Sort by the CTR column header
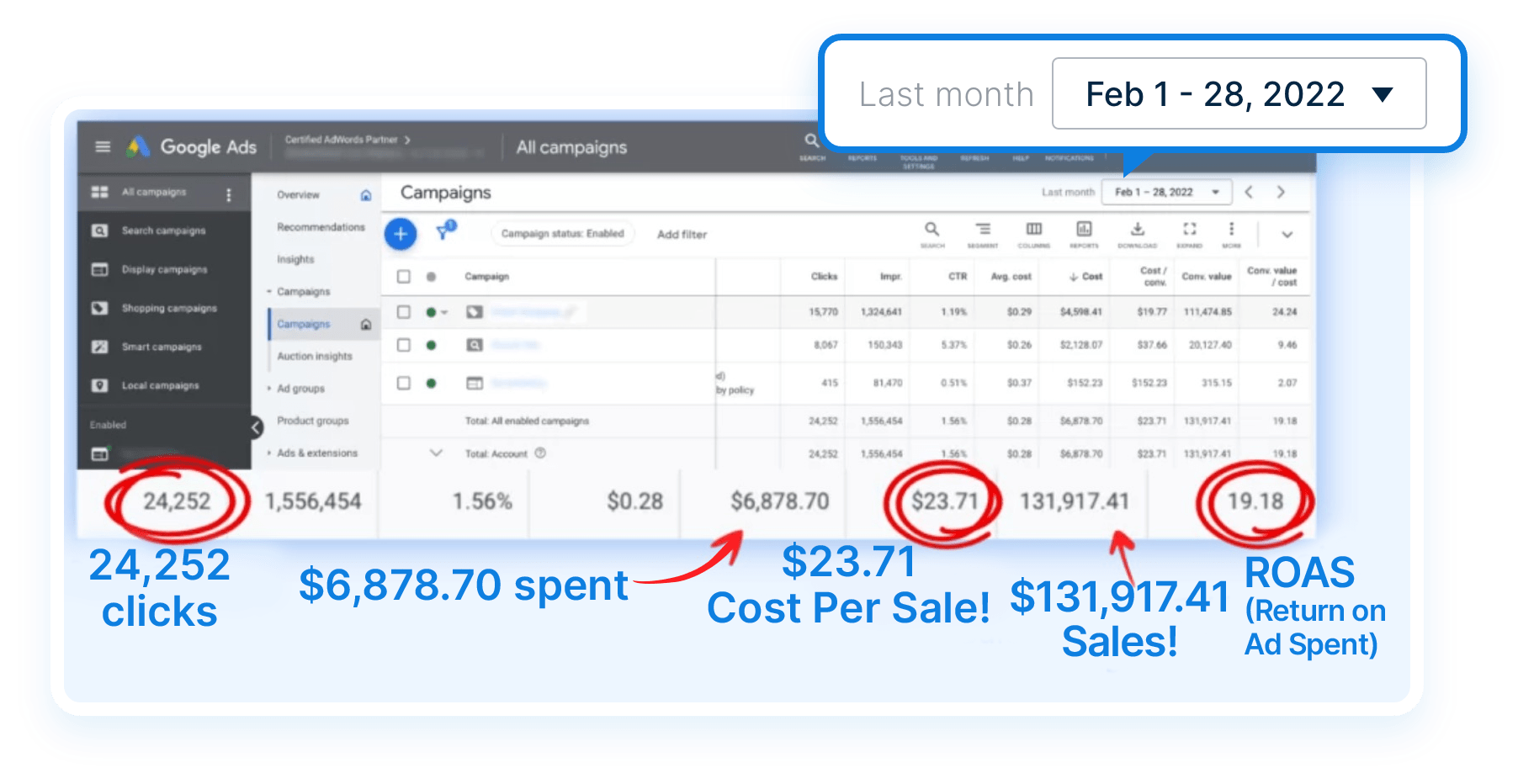The image size is (1518, 784). click(958, 277)
